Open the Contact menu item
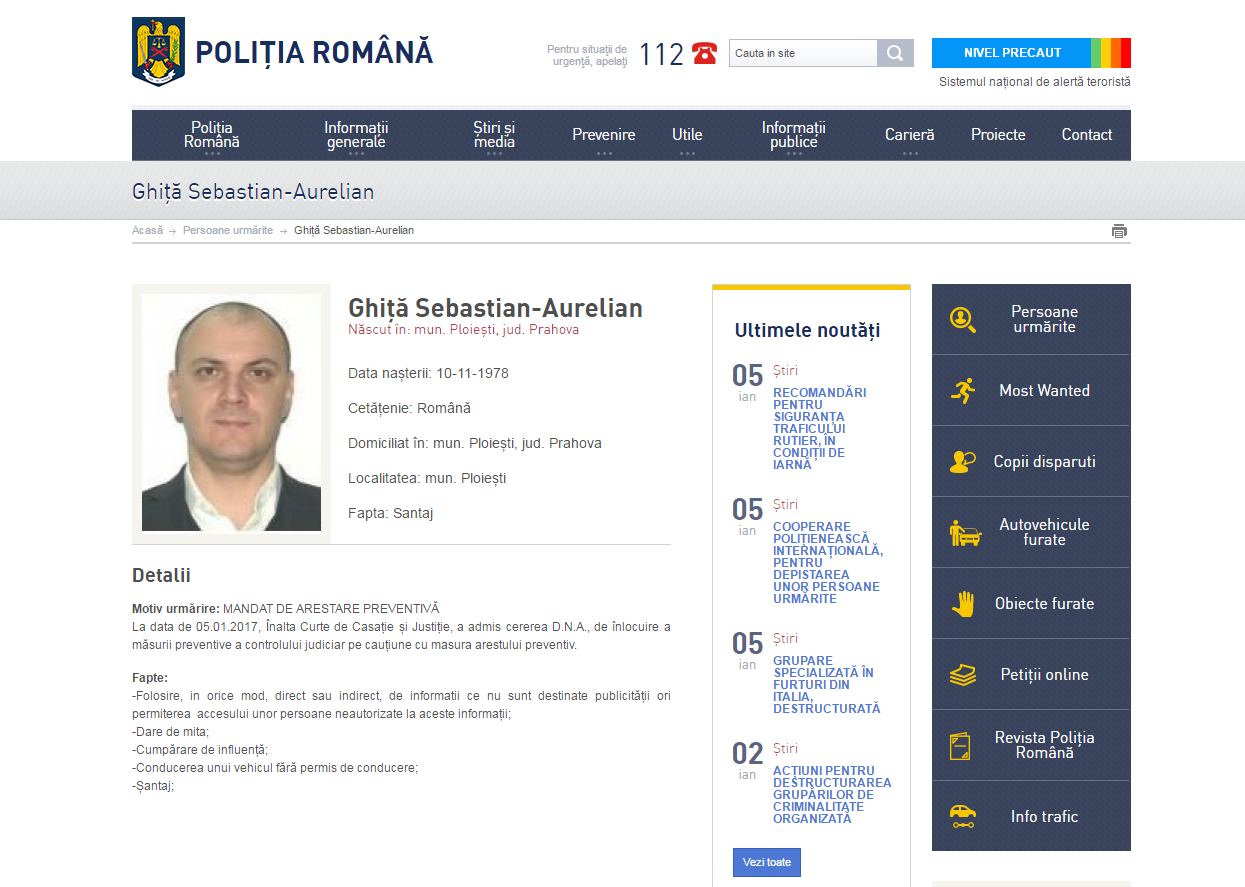The height and width of the screenshot is (887, 1245). (1087, 135)
